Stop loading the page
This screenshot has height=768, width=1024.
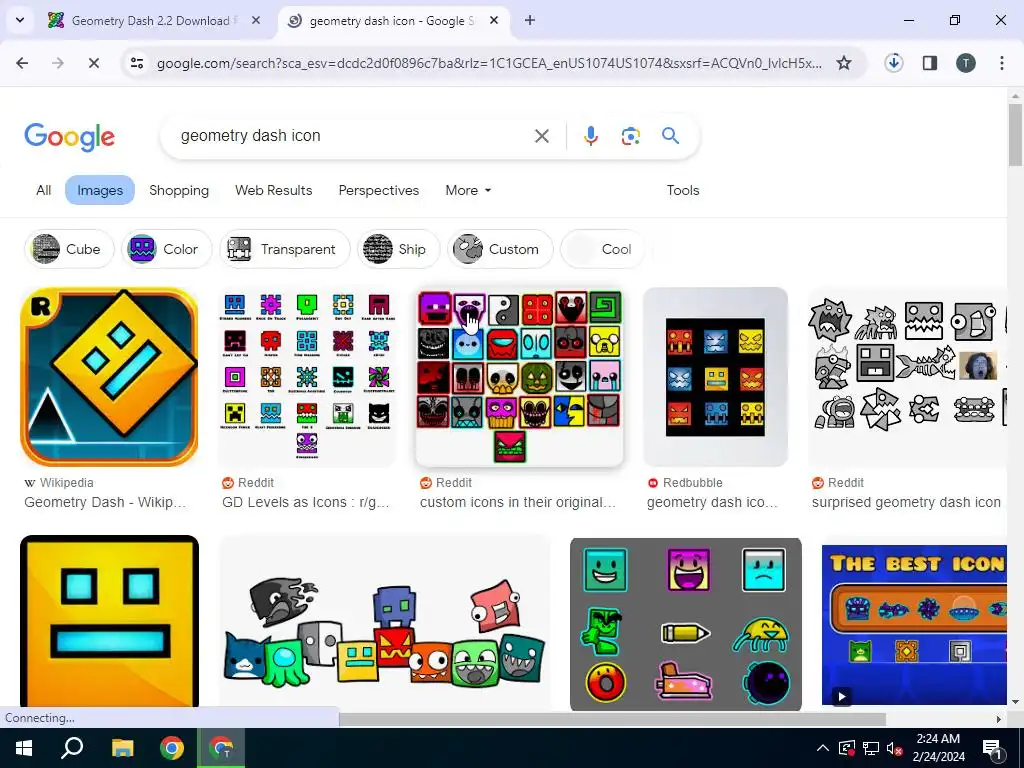(93, 63)
